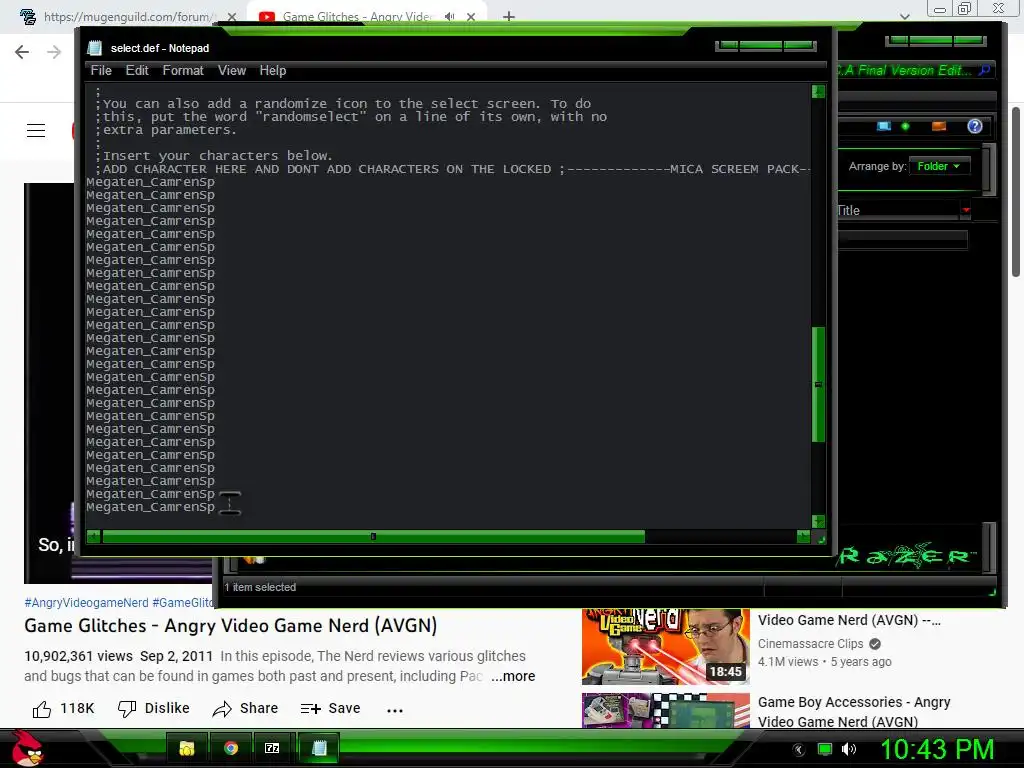Like the video with the thumbs up button
Screen dimensions: 1024x768
click(x=63, y=709)
